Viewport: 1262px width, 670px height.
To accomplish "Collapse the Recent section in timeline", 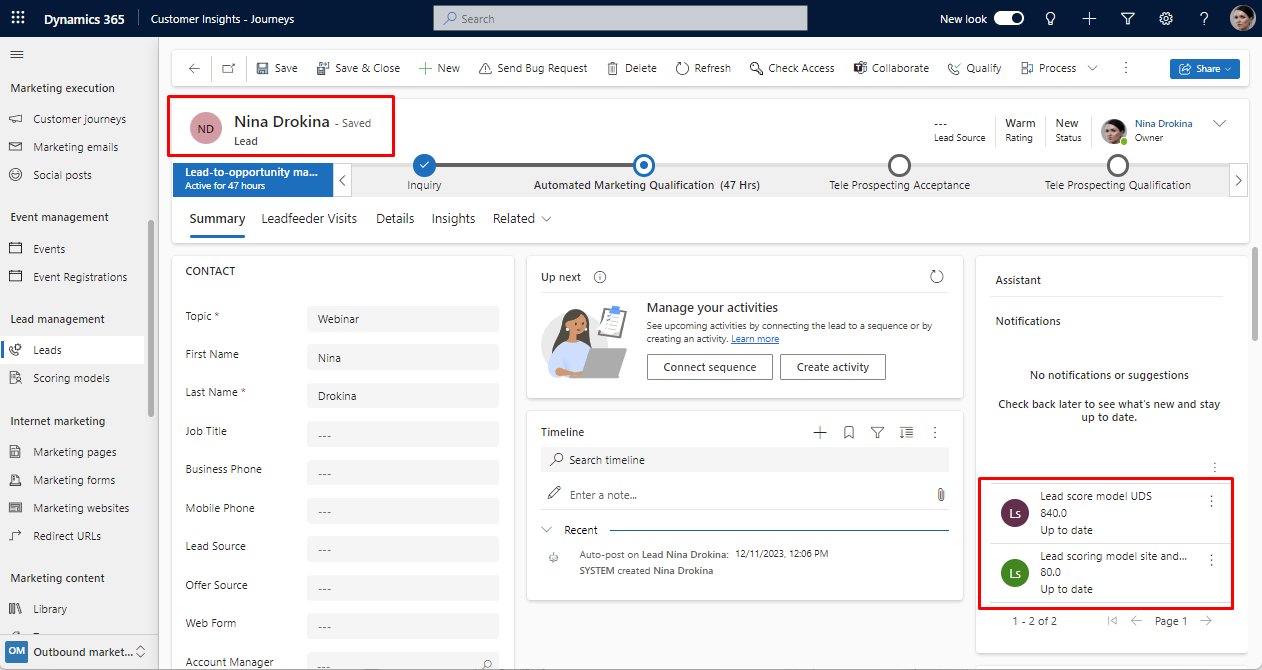I will pos(547,530).
